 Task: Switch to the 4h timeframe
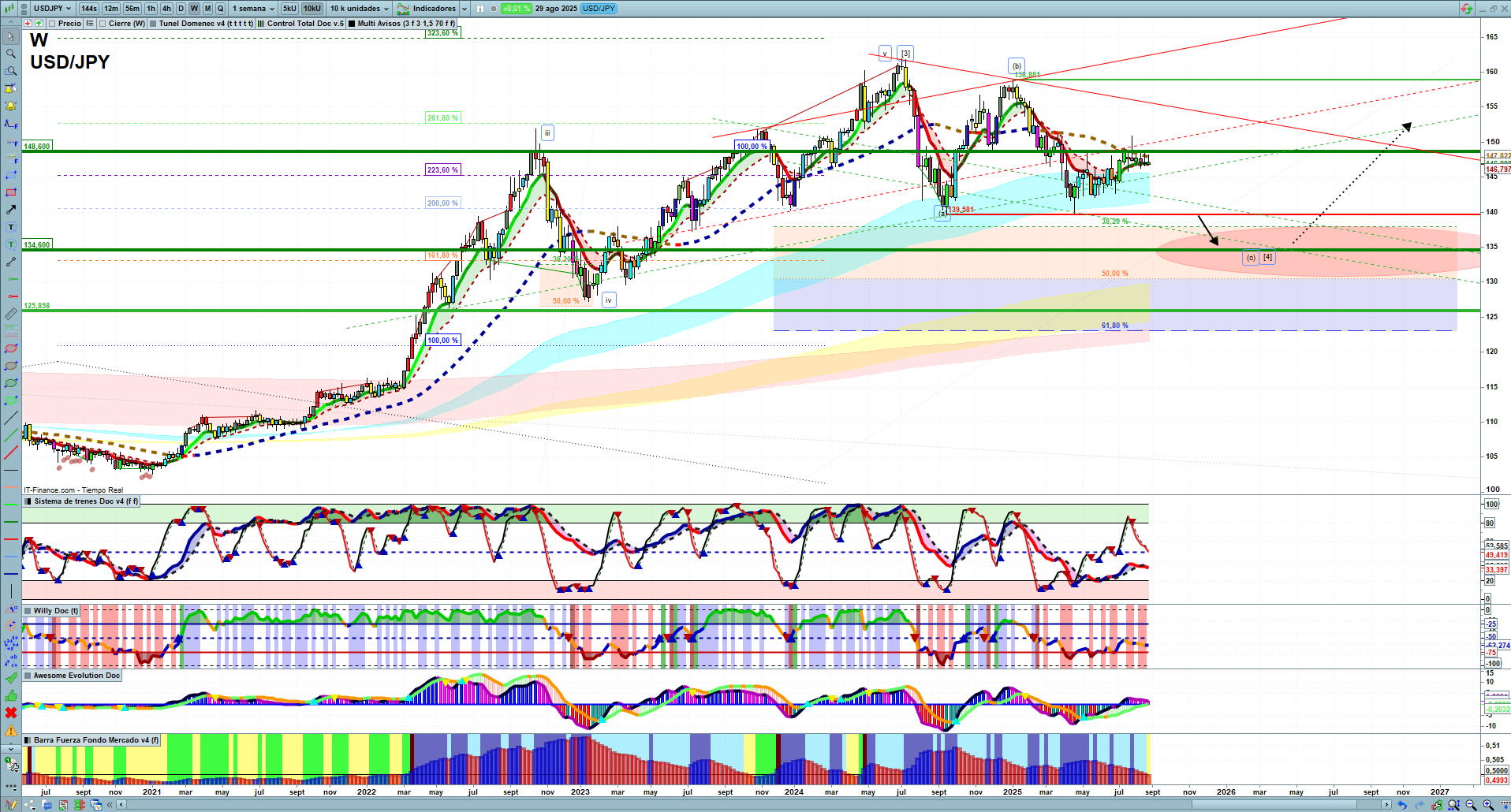tap(166, 9)
